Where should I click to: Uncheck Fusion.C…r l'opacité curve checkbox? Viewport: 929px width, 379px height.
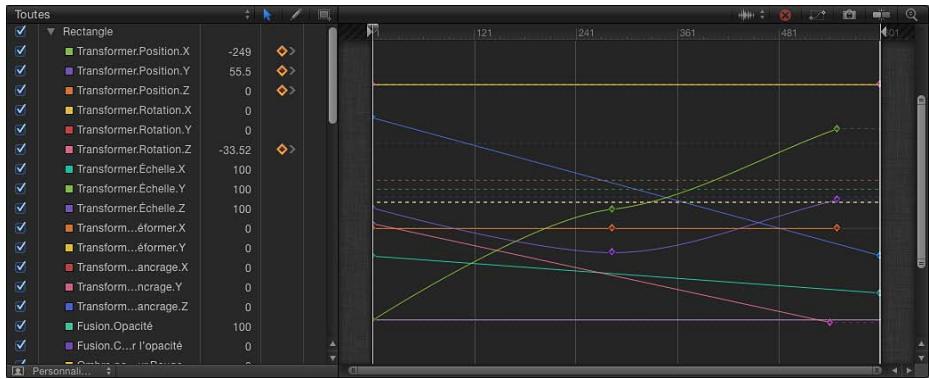click(21, 345)
